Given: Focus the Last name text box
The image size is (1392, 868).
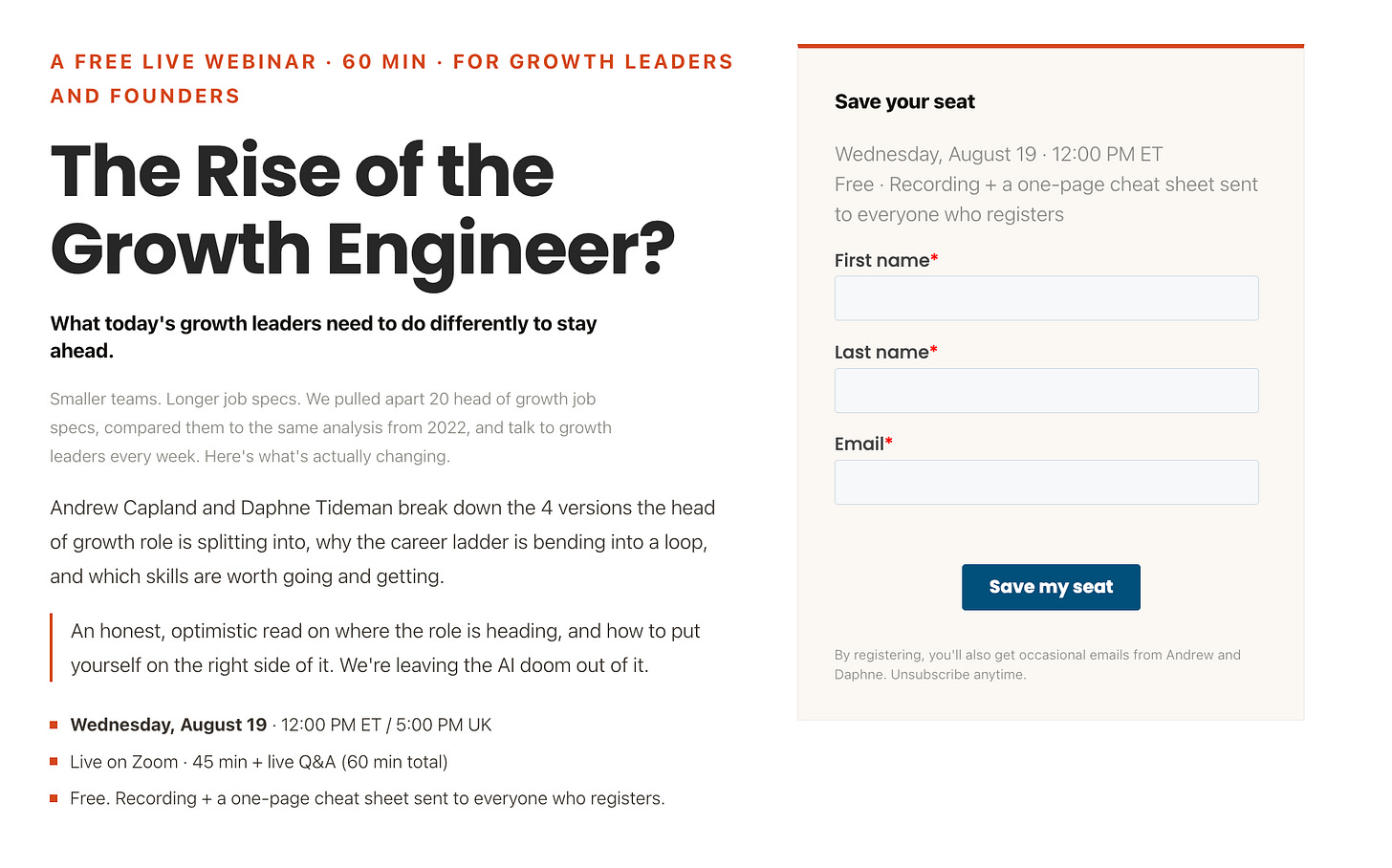Looking at the screenshot, I should (x=1046, y=390).
